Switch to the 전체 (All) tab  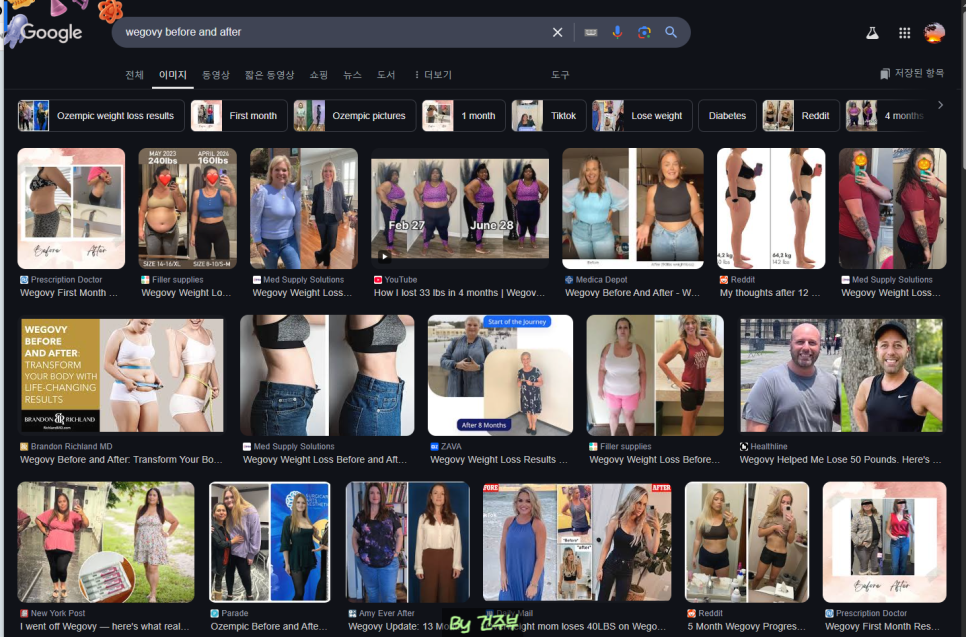click(134, 75)
